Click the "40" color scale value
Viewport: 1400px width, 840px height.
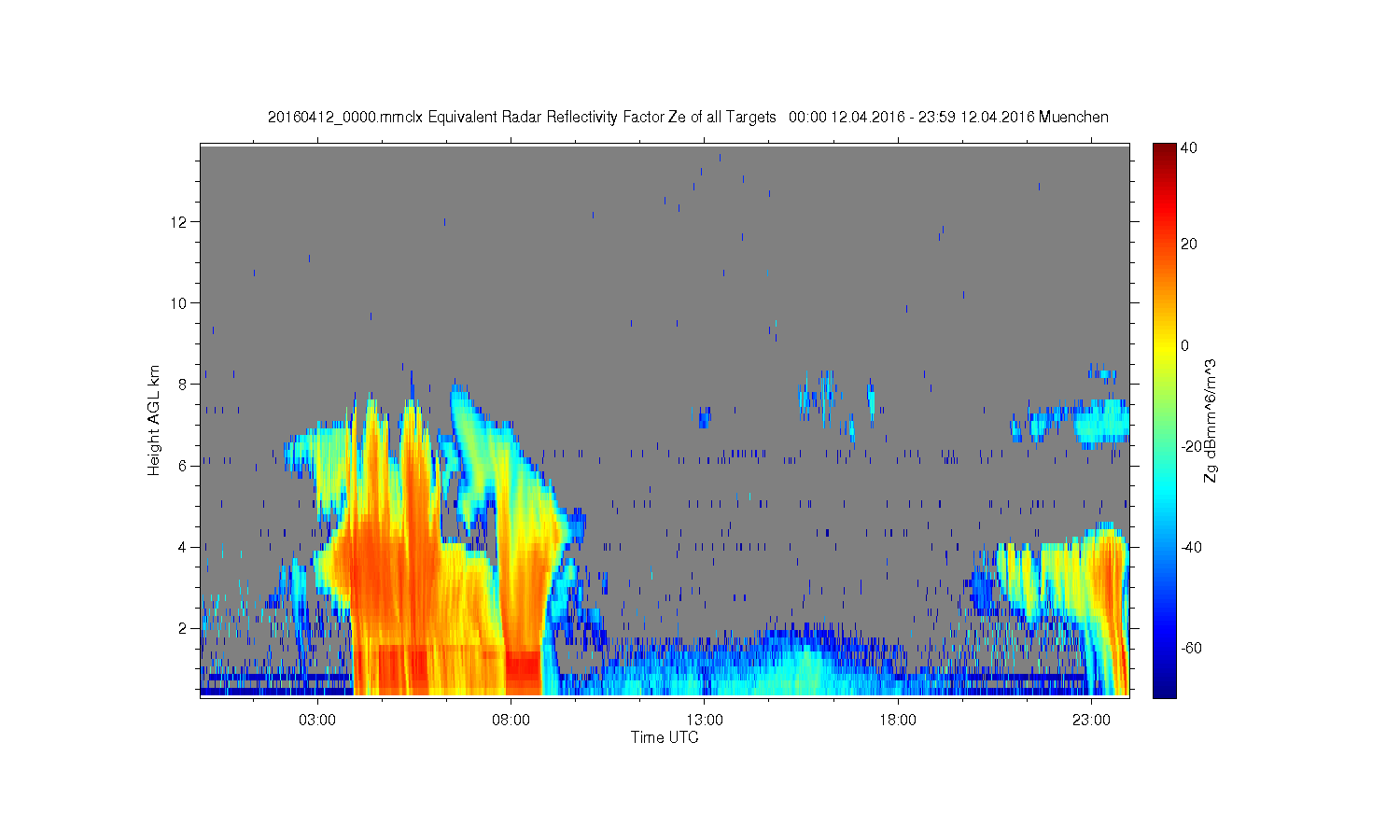(x=1189, y=147)
